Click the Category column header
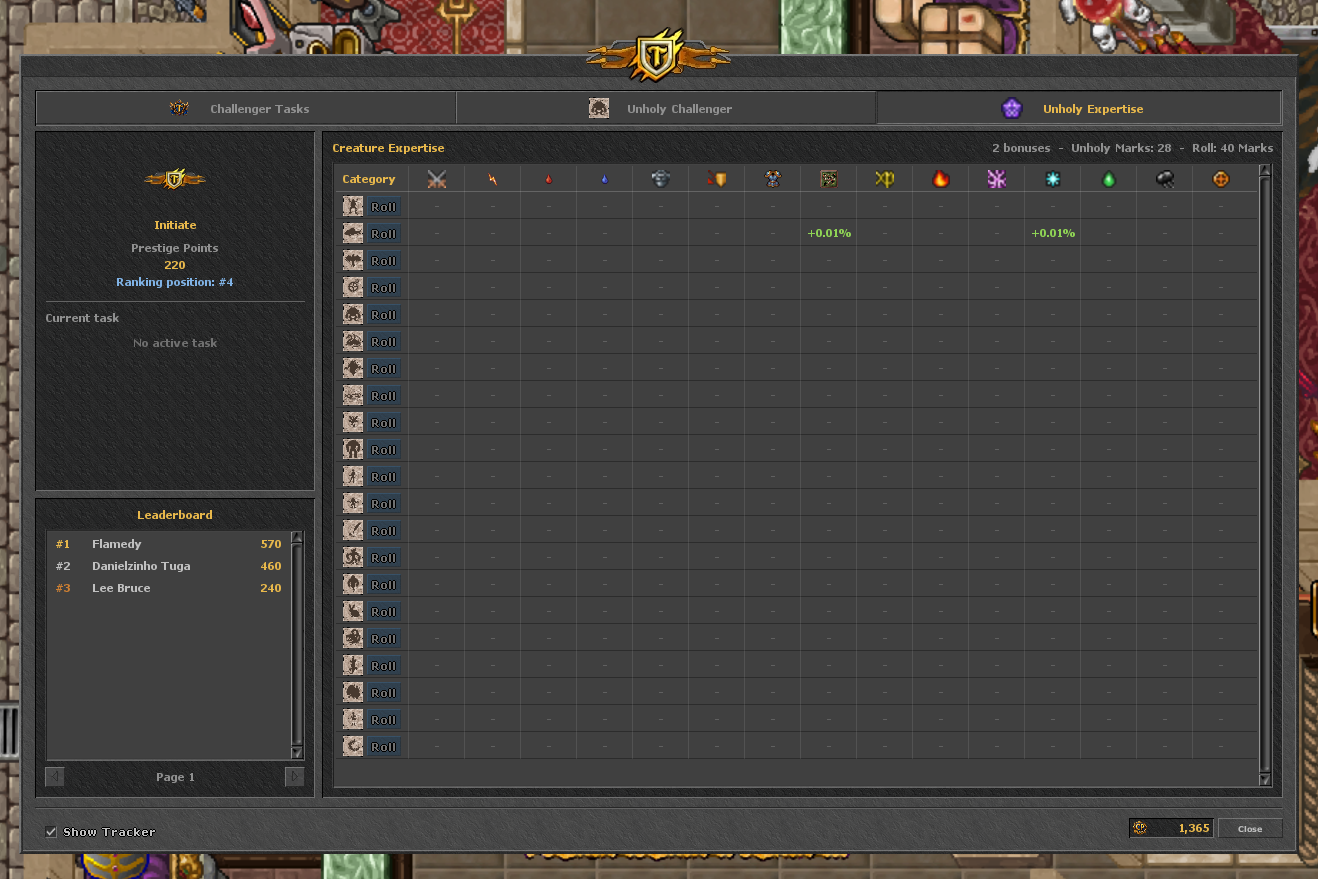The width and height of the screenshot is (1318, 879). tap(369, 179)
